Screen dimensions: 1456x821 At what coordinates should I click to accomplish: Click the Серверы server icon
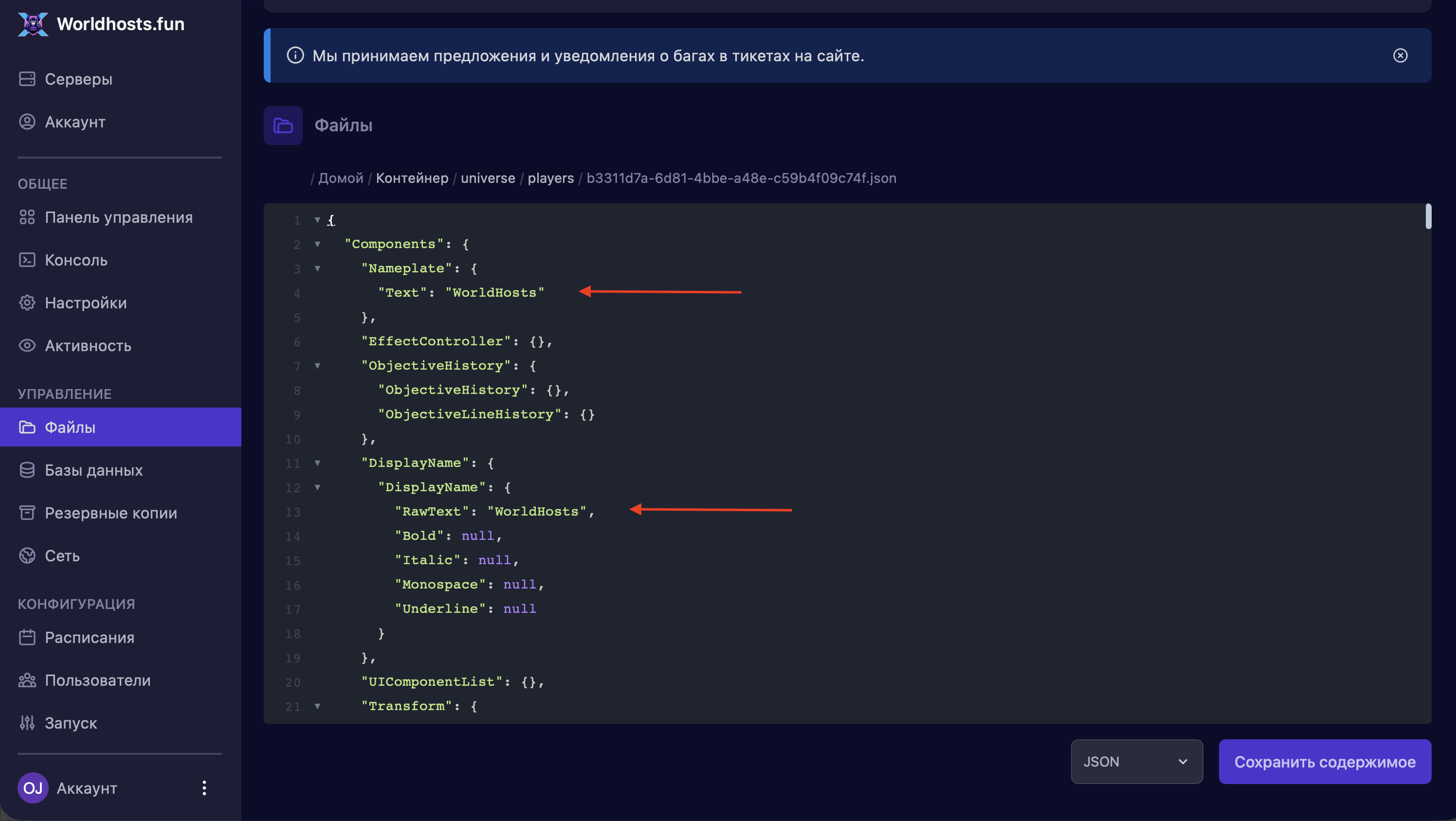click(27, 79)
